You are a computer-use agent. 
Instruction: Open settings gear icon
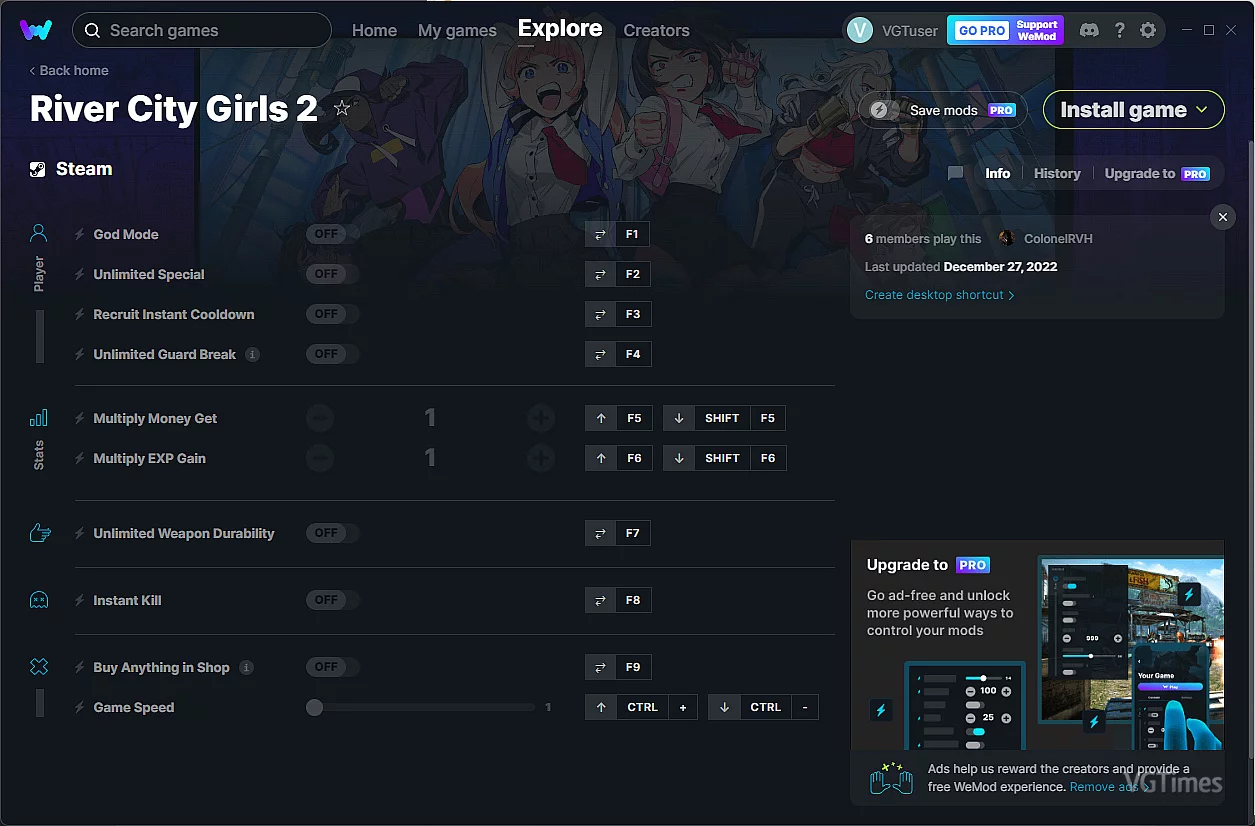click(1148, 30)
